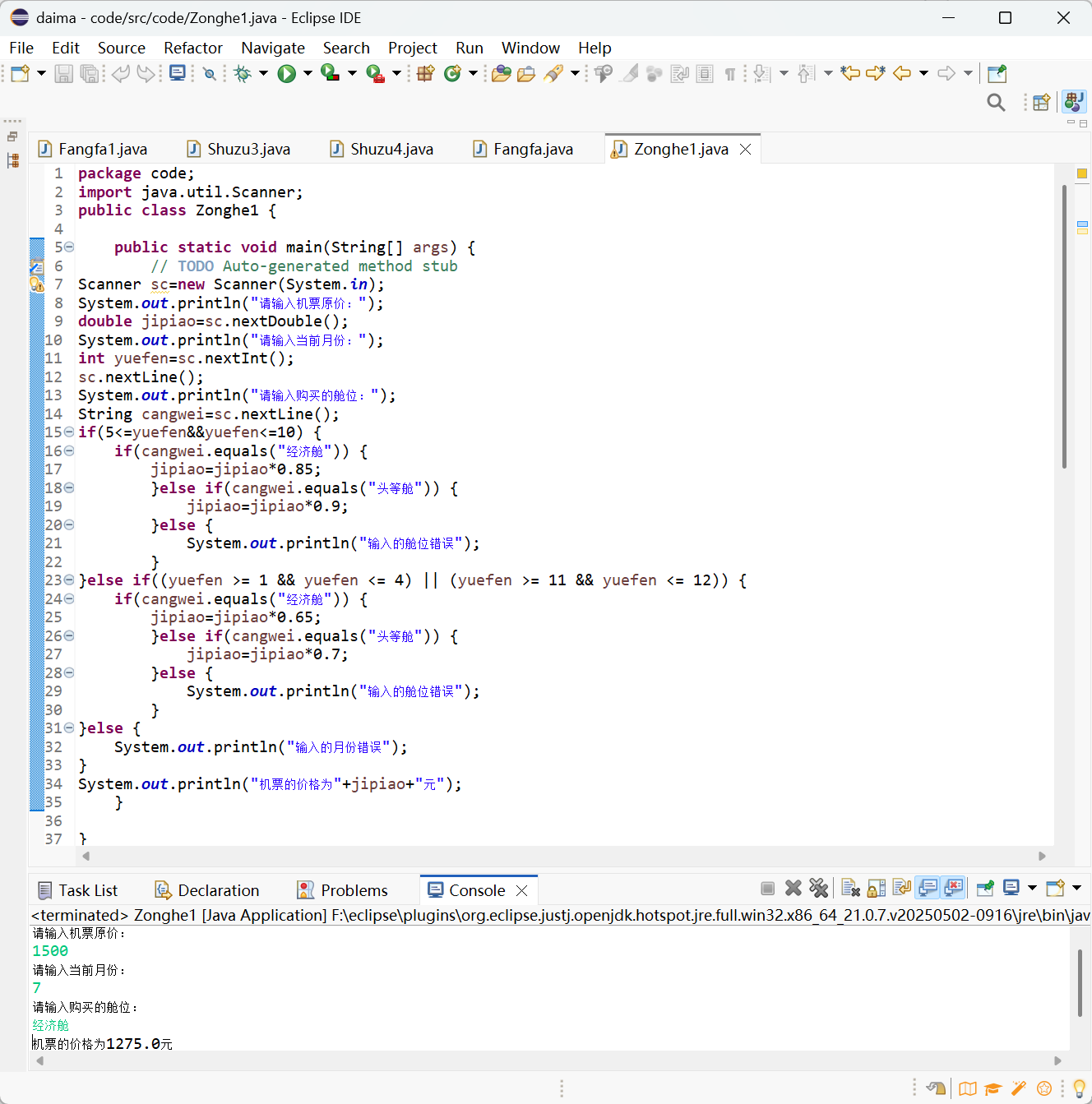Click the New file wizard icon
The image size is (1092, 1104).
(20, 74)
